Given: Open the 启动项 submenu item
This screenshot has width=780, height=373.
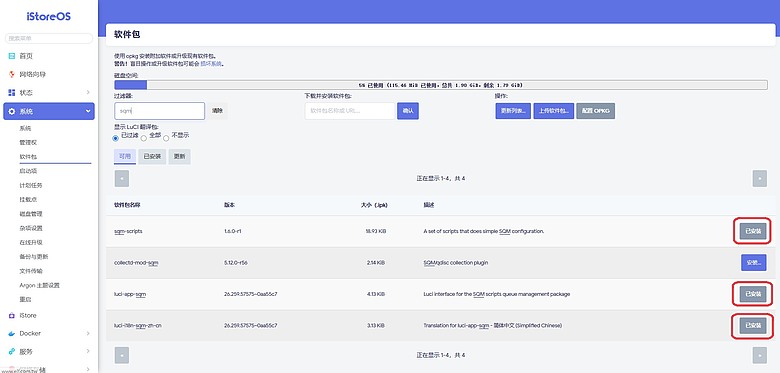Looking at the screenshot, I should [28, 171].
